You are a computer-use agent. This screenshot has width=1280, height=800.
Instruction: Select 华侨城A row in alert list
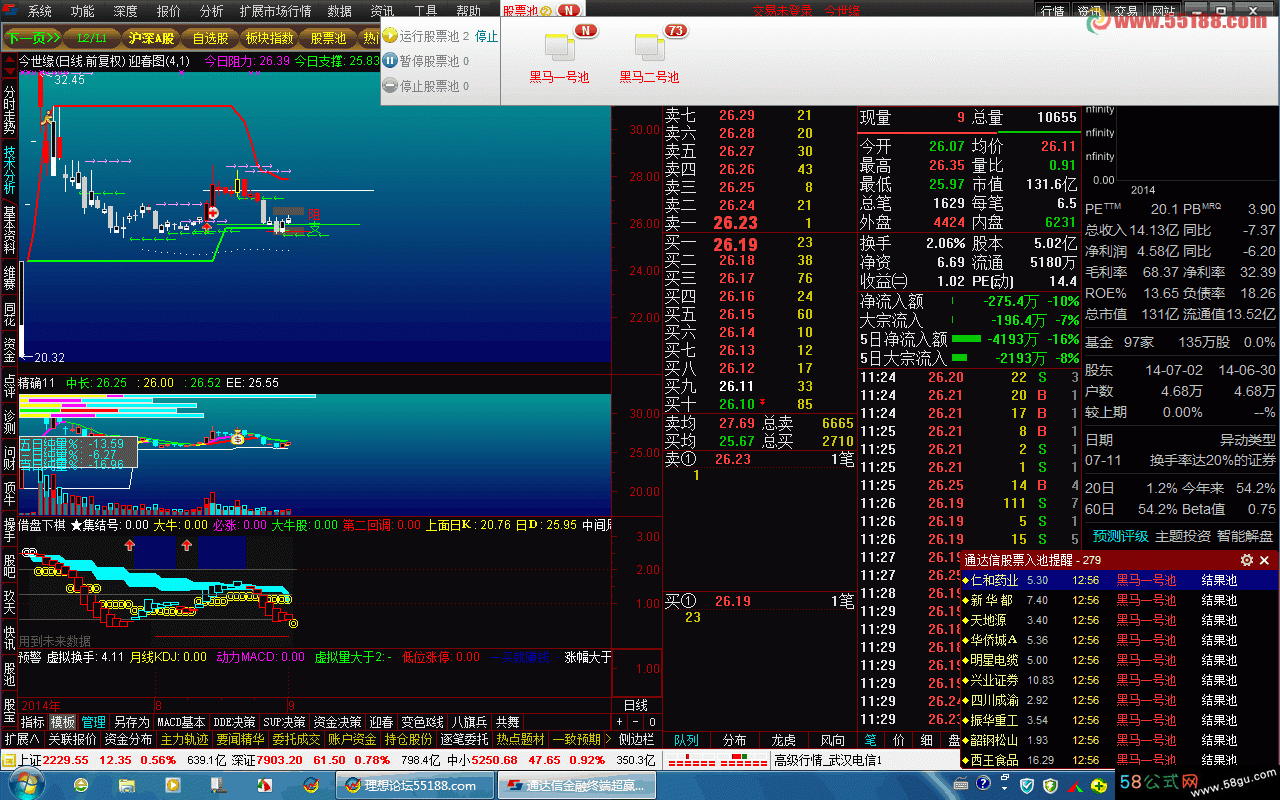point(1119,640)
